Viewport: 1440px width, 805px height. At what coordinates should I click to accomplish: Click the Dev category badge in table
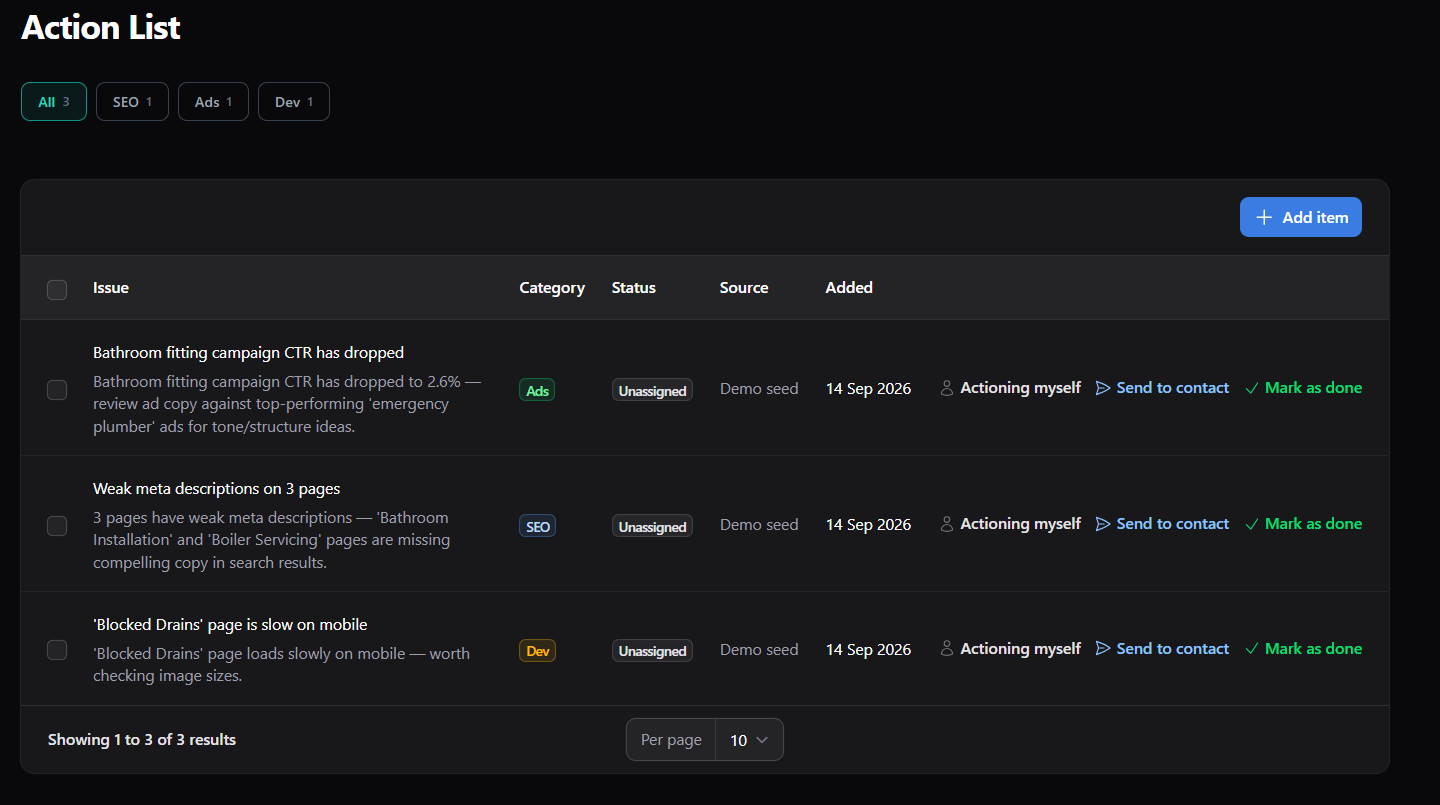pos(537,651)
